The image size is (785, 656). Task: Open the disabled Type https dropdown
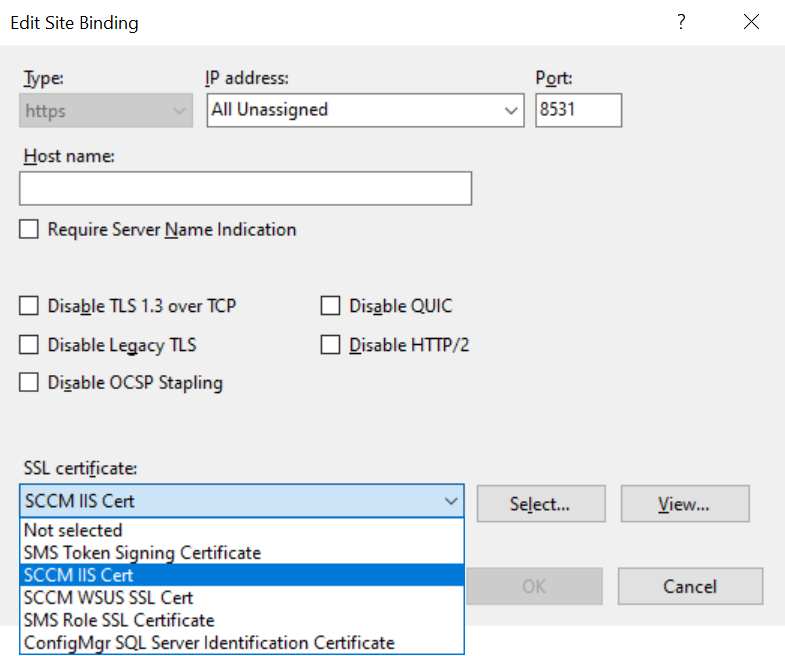coord(106,110)
